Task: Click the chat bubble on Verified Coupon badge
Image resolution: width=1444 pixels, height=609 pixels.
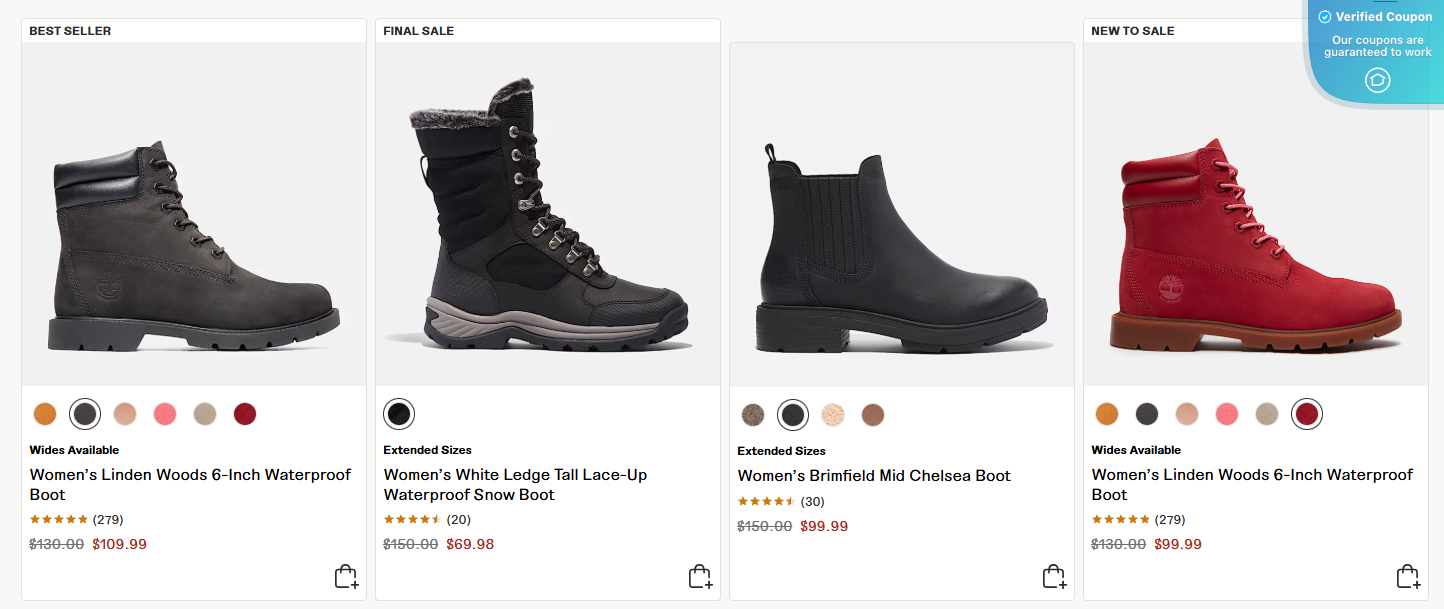Action: pyautogui.click(x=1377, y=80)
